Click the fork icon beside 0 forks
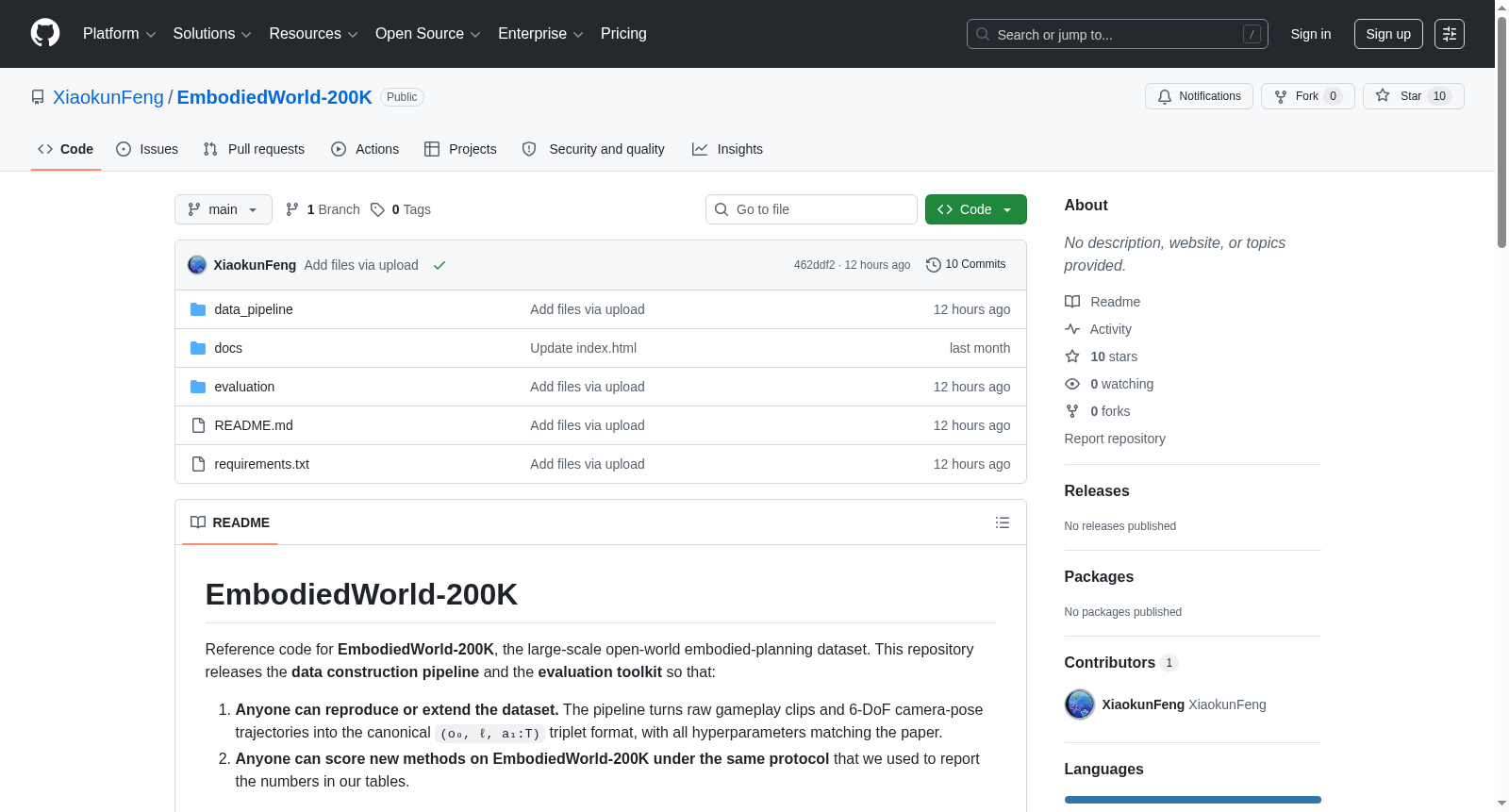Image resolution: width=1509 pixels, height=812 pixels. [1072, 411]
